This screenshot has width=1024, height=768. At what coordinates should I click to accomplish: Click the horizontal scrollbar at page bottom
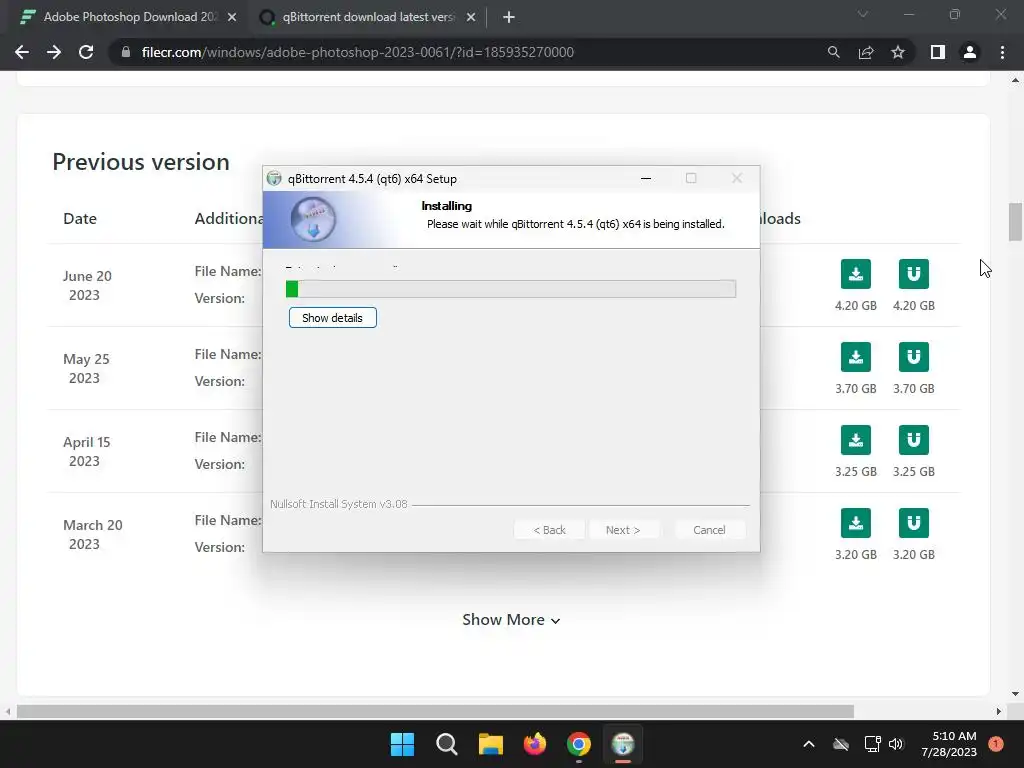(x=435, y=711)
